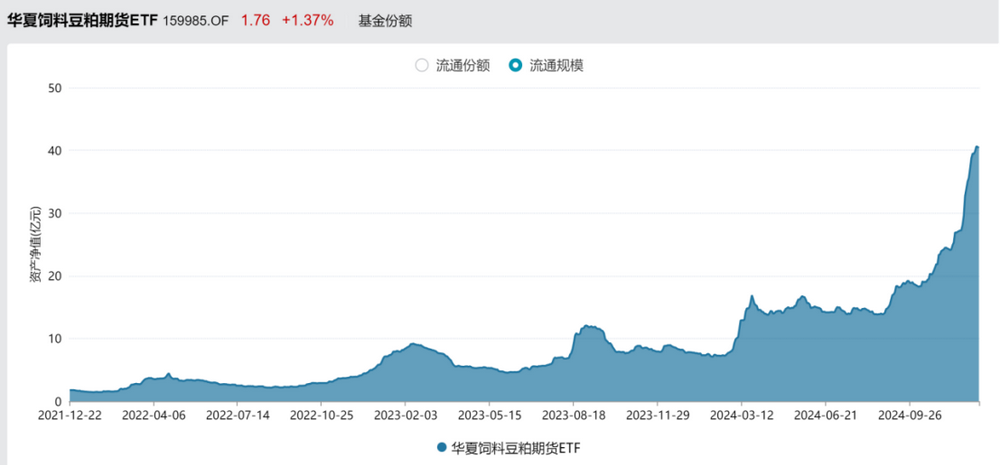Open the 基金份额 tab

click(385, 20)
